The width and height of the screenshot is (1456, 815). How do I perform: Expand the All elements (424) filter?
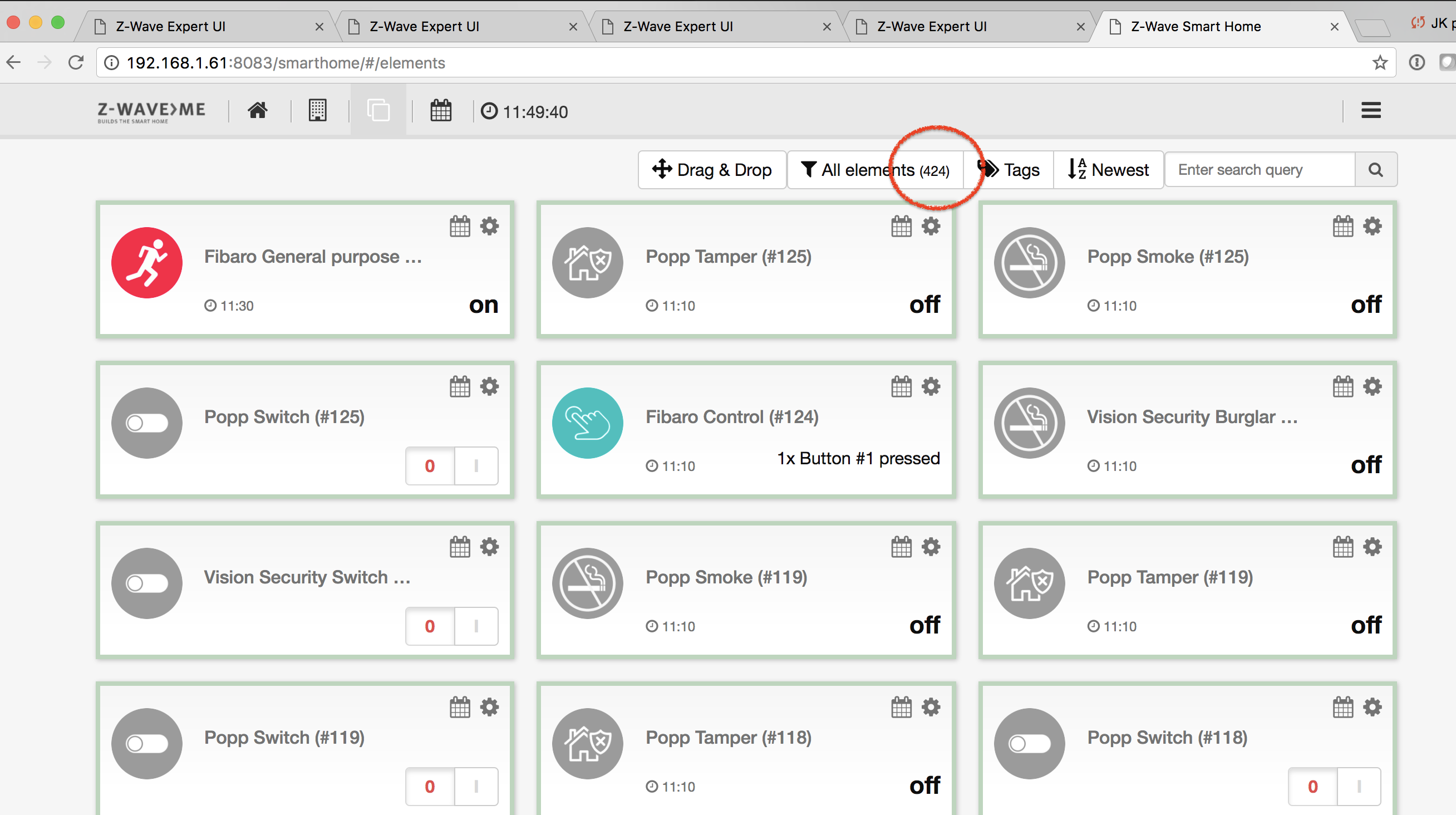pyautogui.click(x=875, y=170)
